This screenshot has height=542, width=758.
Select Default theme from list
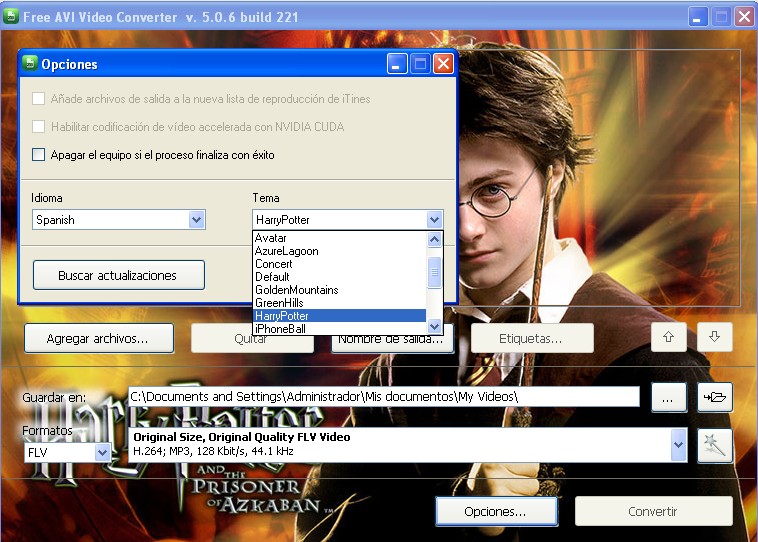click(339, 277)
